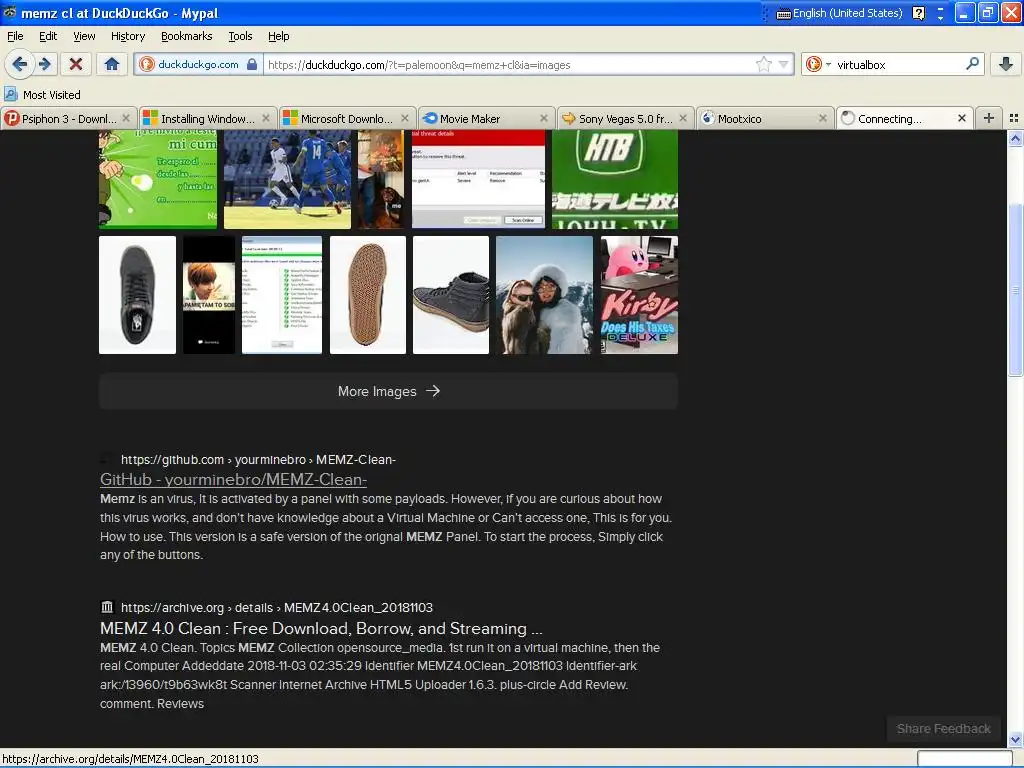This screenshot has height=768, width=1024.
Task: Open the Home page button
Action: tap(112, 64)
